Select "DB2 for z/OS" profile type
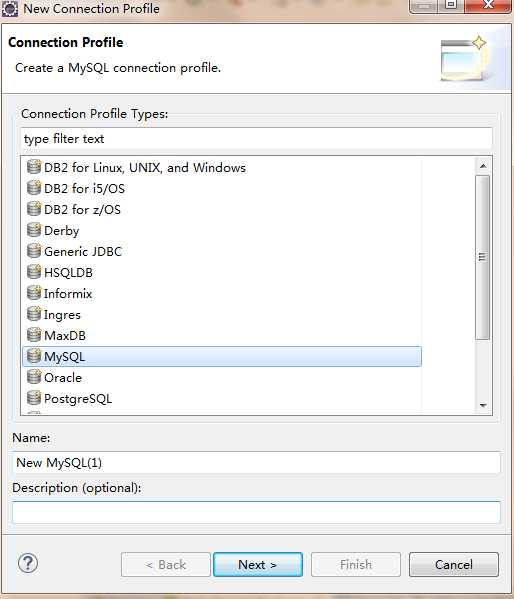 click(x=83, y=209)
